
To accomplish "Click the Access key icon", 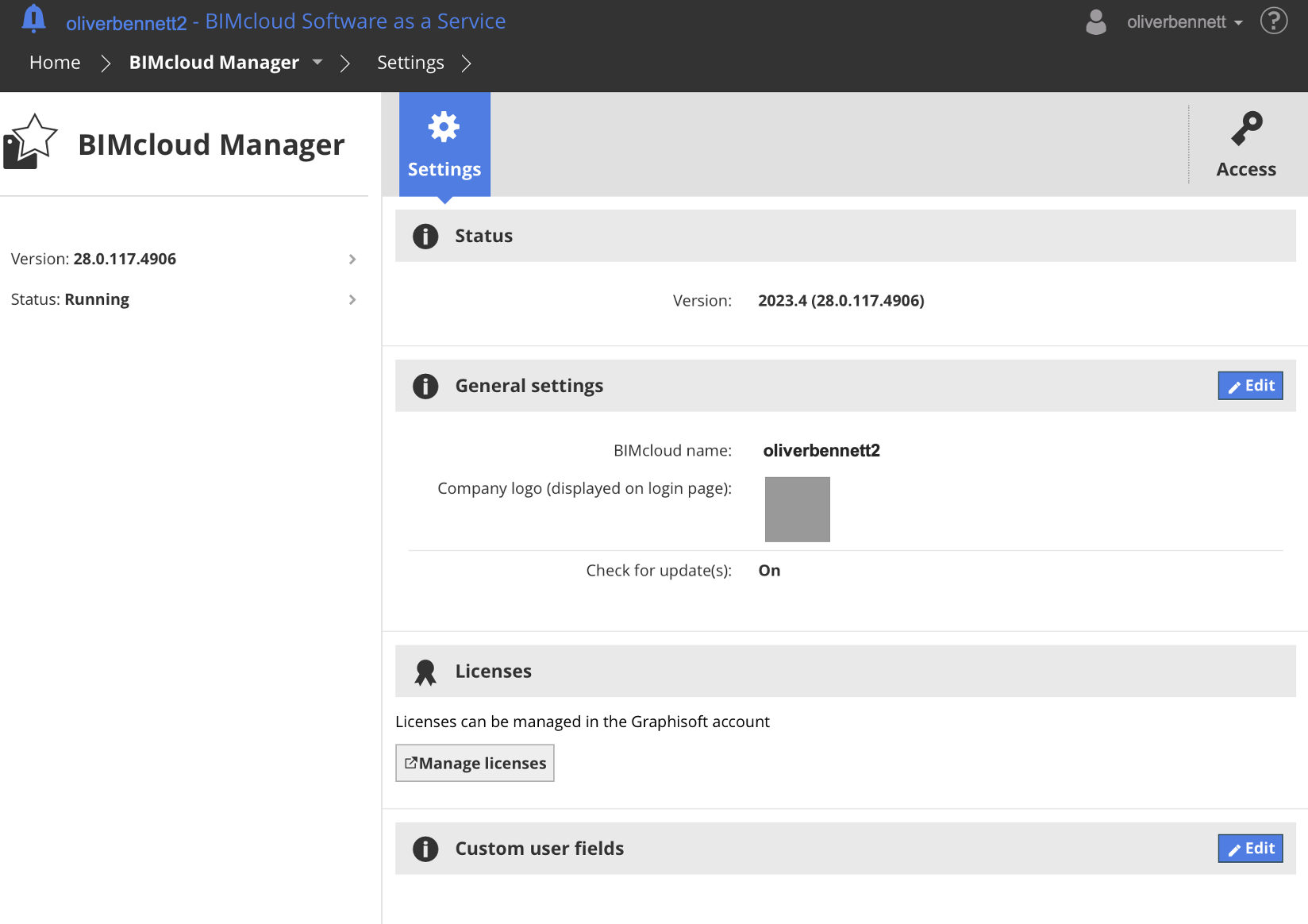I will (x=1247, y=129).
